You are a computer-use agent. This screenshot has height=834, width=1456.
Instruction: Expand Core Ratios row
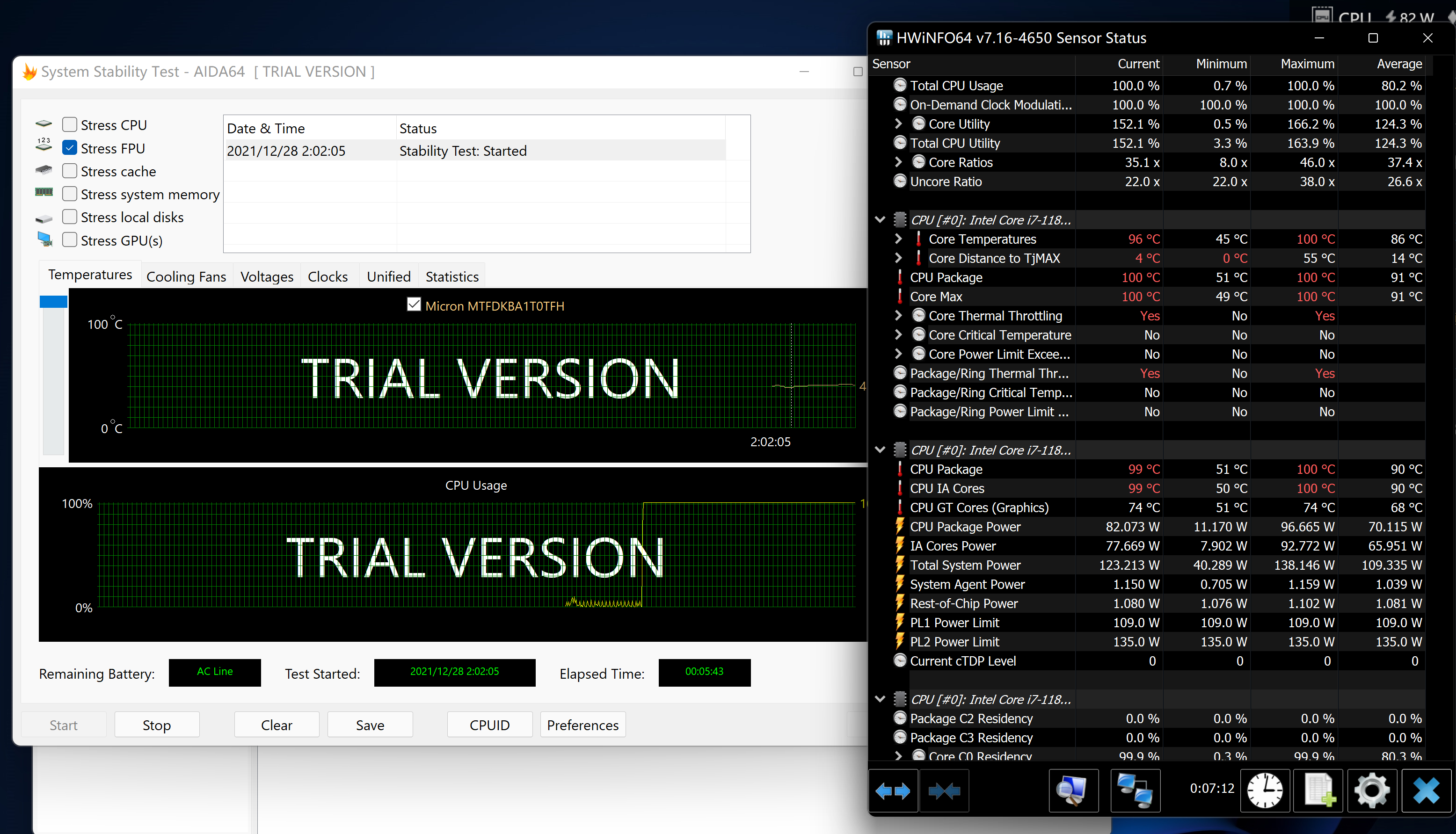tap(898, 162)
